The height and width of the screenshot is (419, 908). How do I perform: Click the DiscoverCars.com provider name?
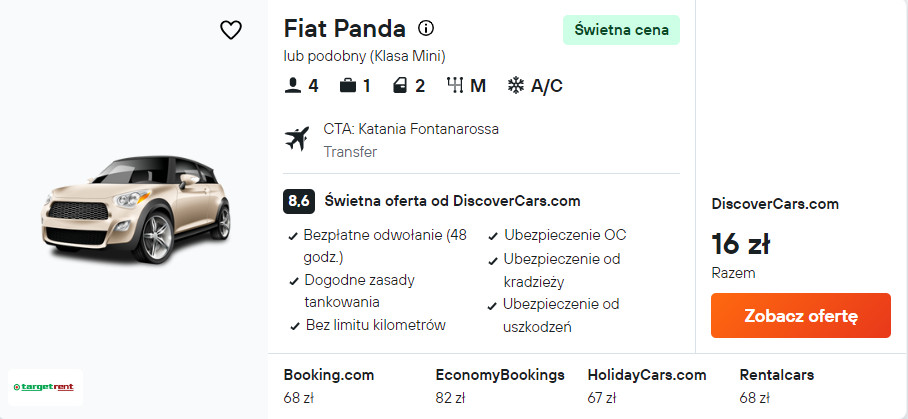tap(774, 204)
